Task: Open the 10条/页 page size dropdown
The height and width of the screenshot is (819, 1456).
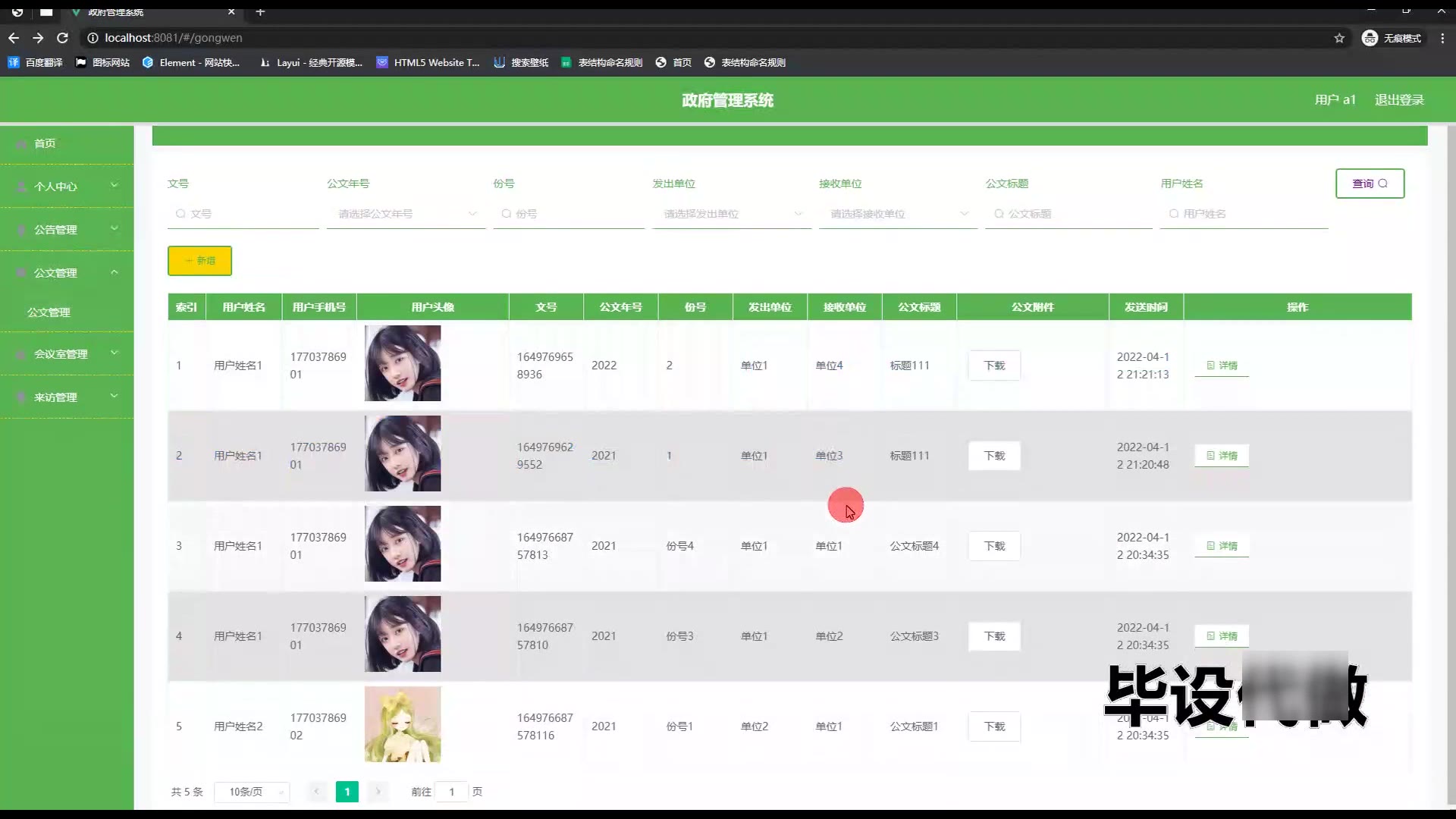Action: (252, 792)
